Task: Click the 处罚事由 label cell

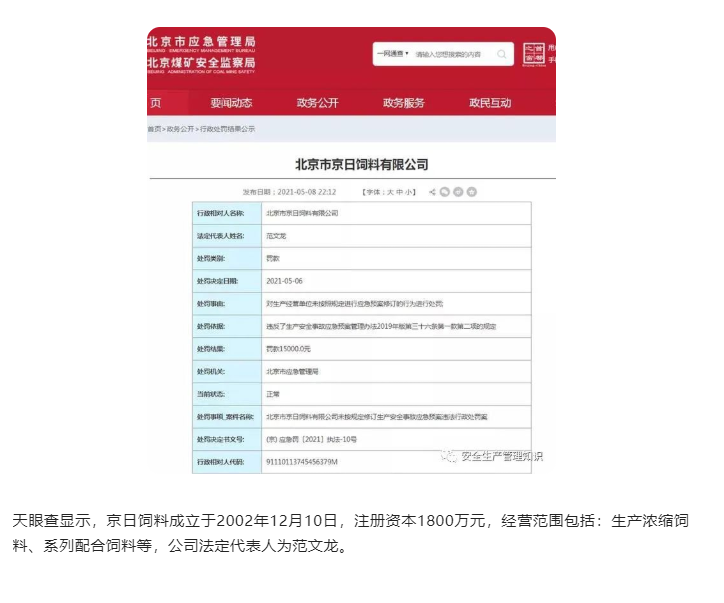Action: [x=227, y=304]
